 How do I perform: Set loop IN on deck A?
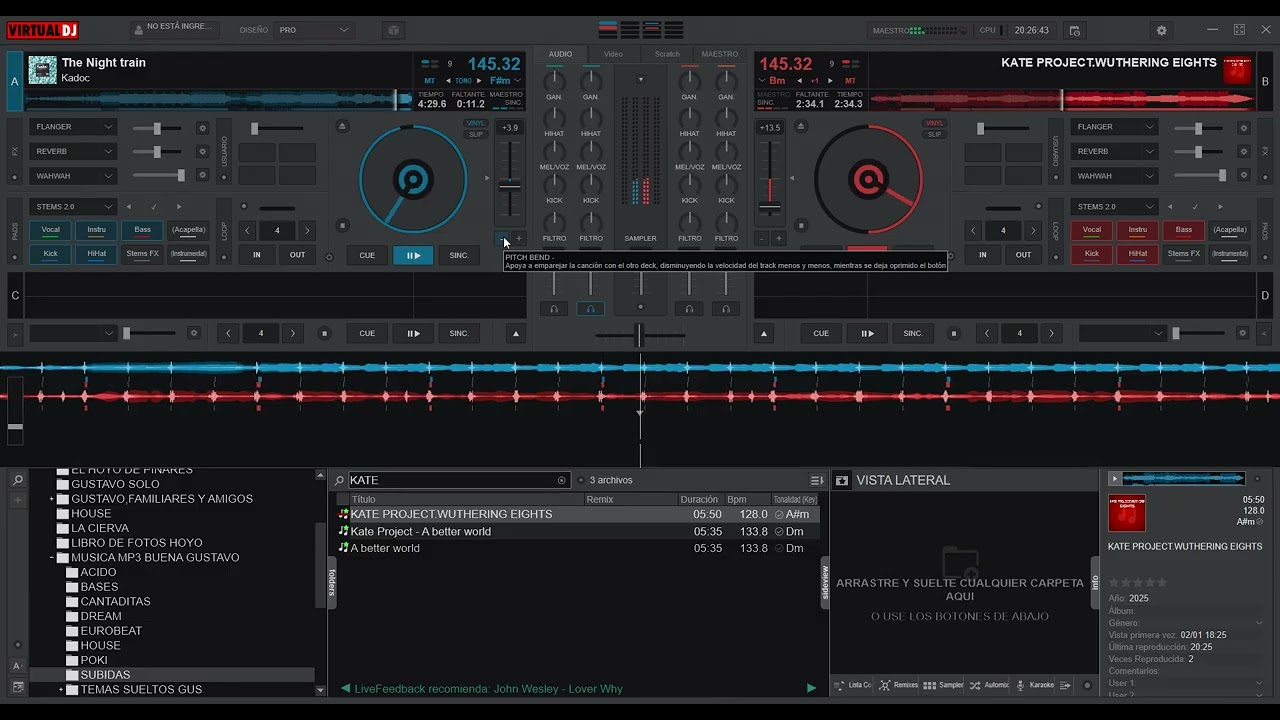(x=257, y=255)
